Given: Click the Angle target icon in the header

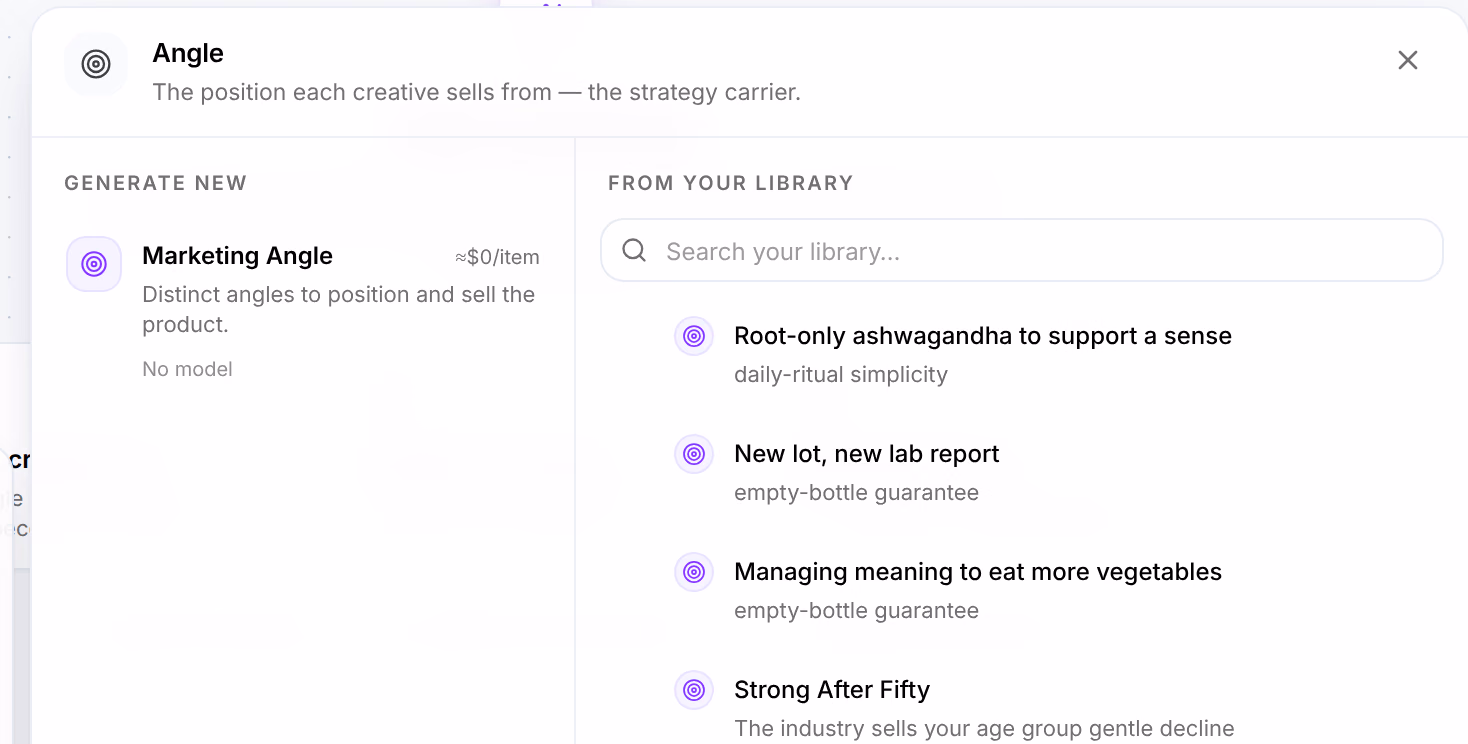Looking at the screenshot, I should pyautogui.click(x=96, y=64).
